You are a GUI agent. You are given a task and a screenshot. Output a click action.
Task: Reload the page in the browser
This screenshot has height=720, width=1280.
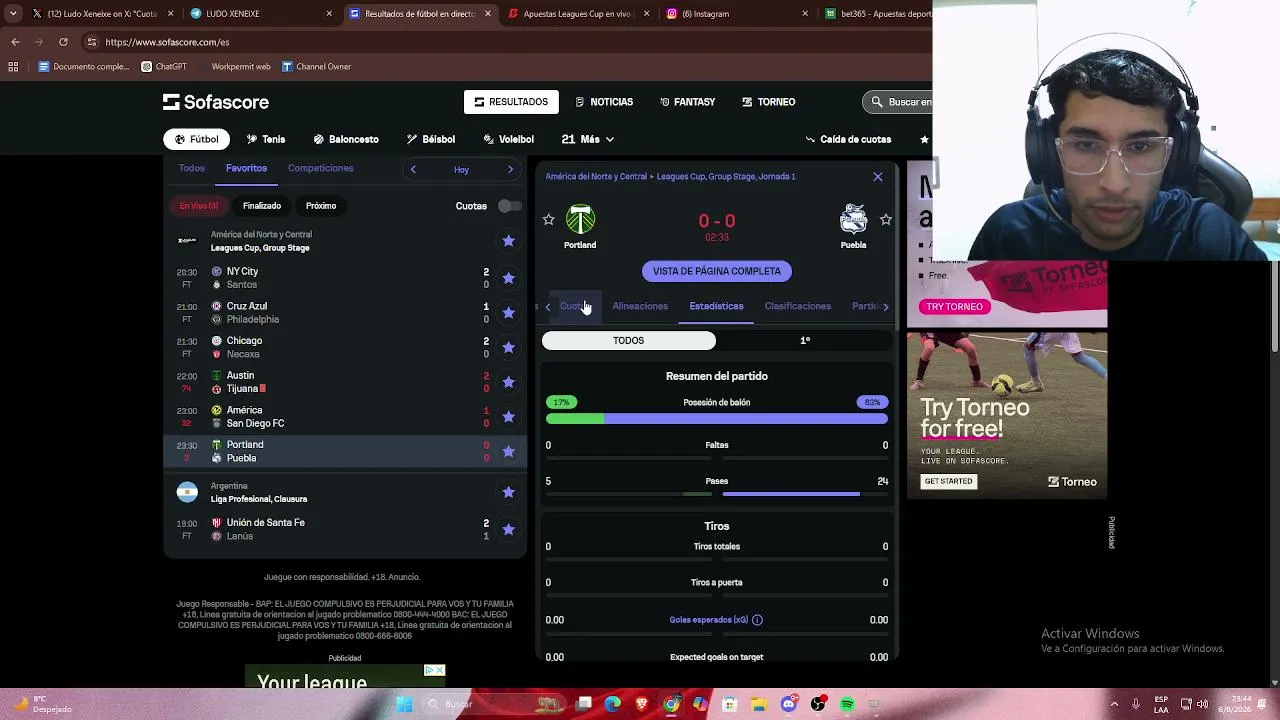tap(63, 42)
